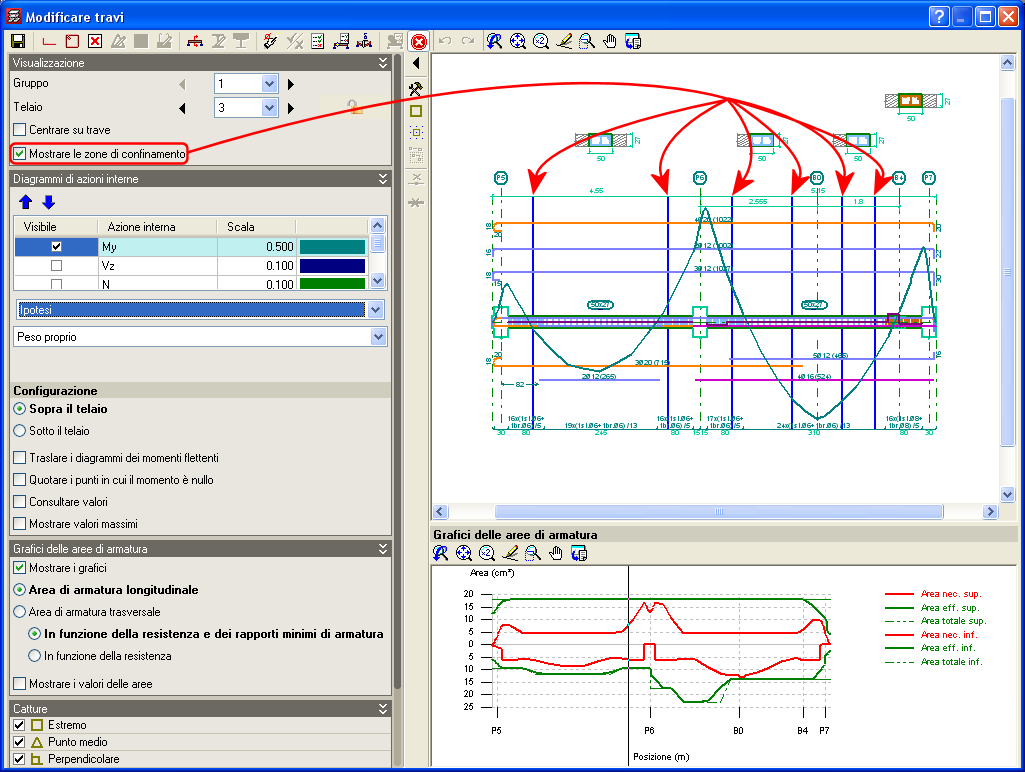
Task: Click the Undo arrow in the top toolbar
Action: pos(445,41)
